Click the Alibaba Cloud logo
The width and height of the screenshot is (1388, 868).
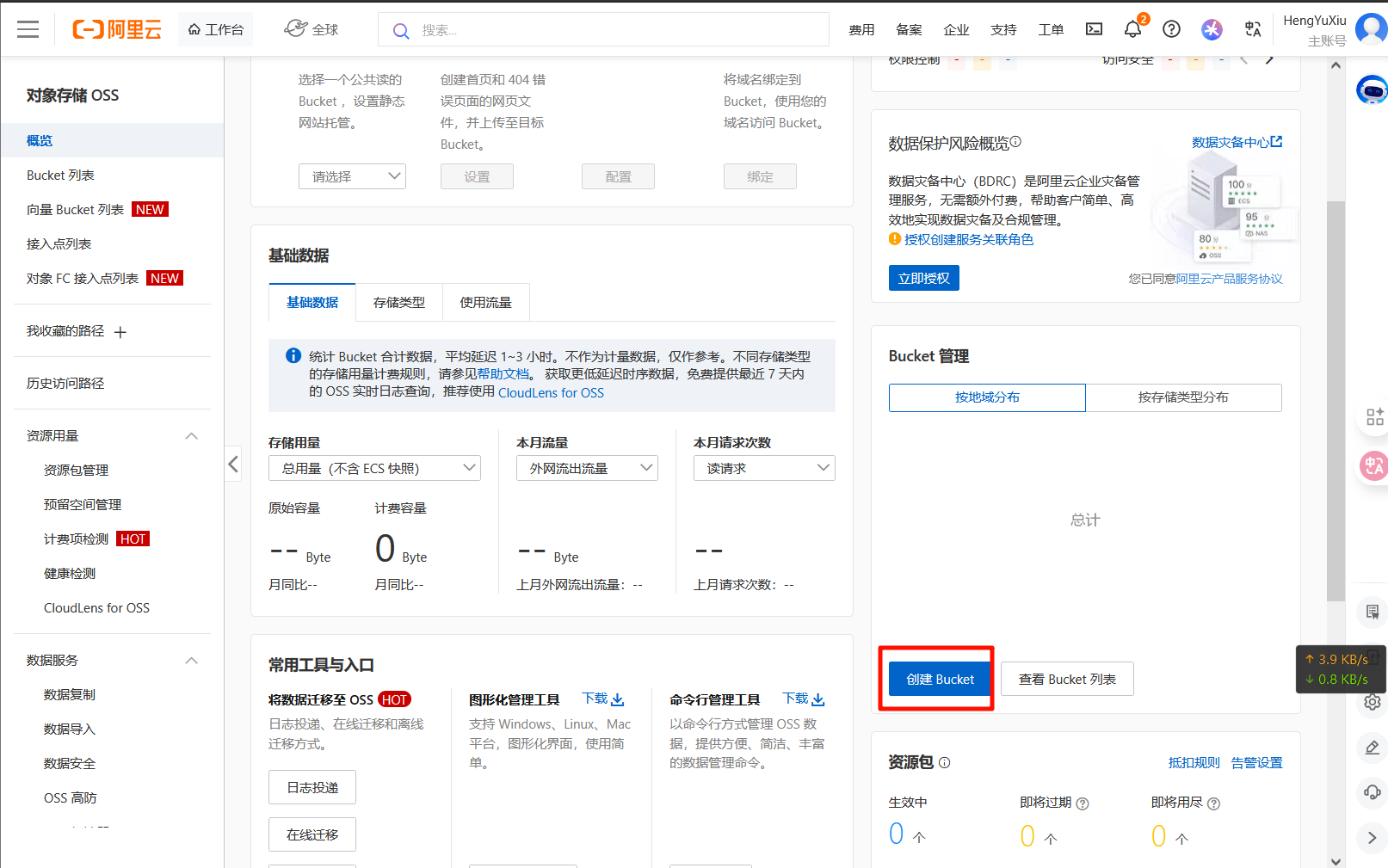117,30
